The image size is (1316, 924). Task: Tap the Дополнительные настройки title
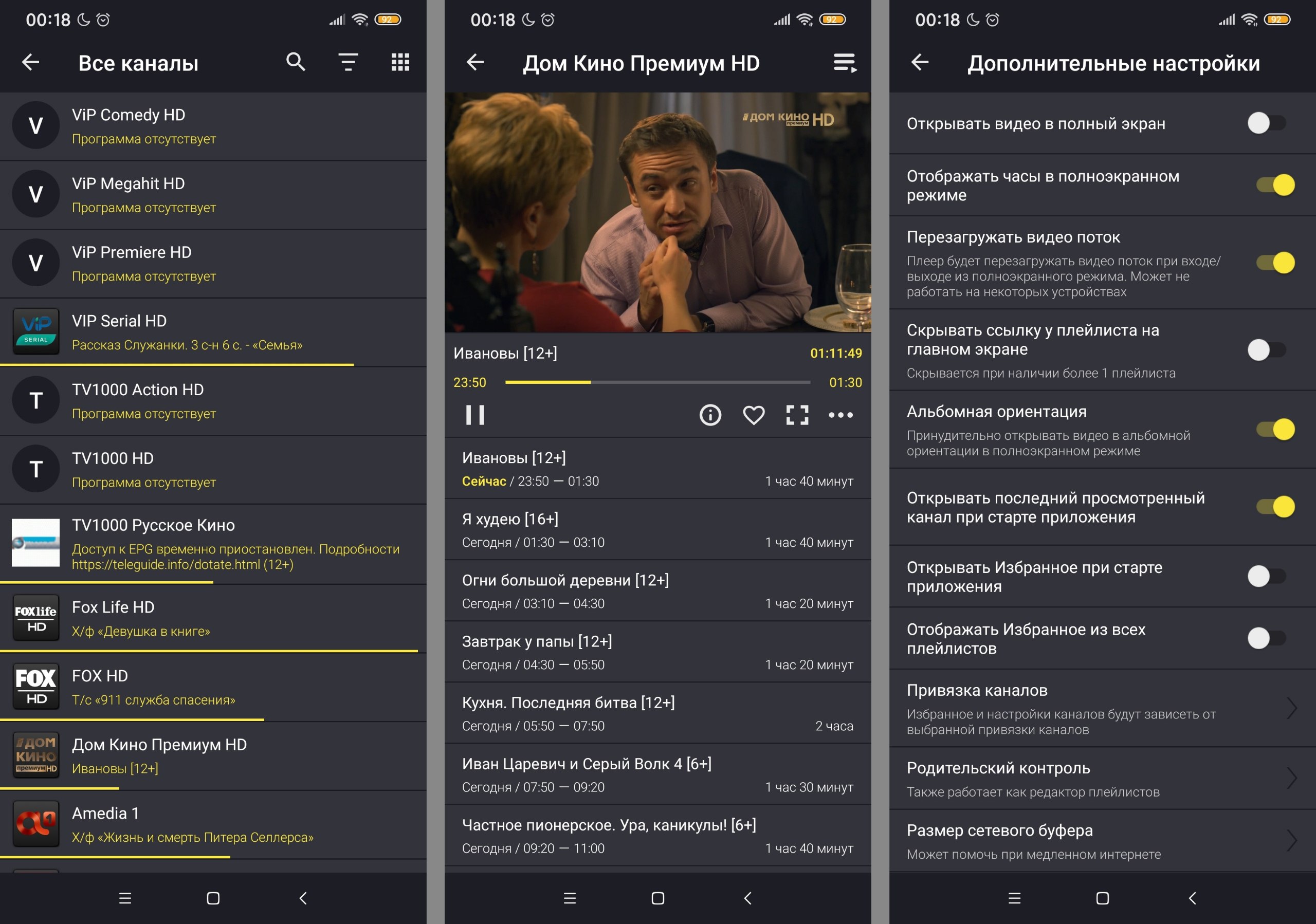[1113, 63]
